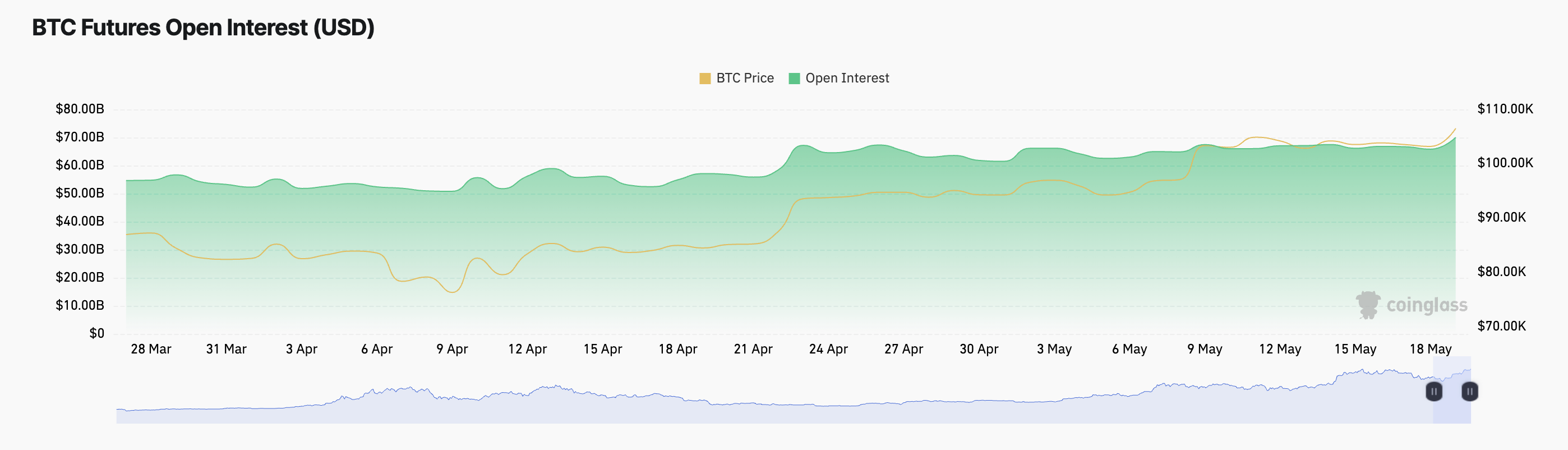Click the $80.00B left axis label
The height and width of the screenshot is (450, 1568).
coord(80,109)
